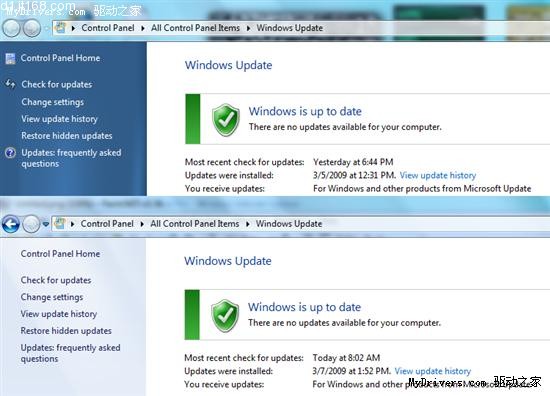Click Forward arrow button in bottom window

pyautogui.click(x=31, y=224)
